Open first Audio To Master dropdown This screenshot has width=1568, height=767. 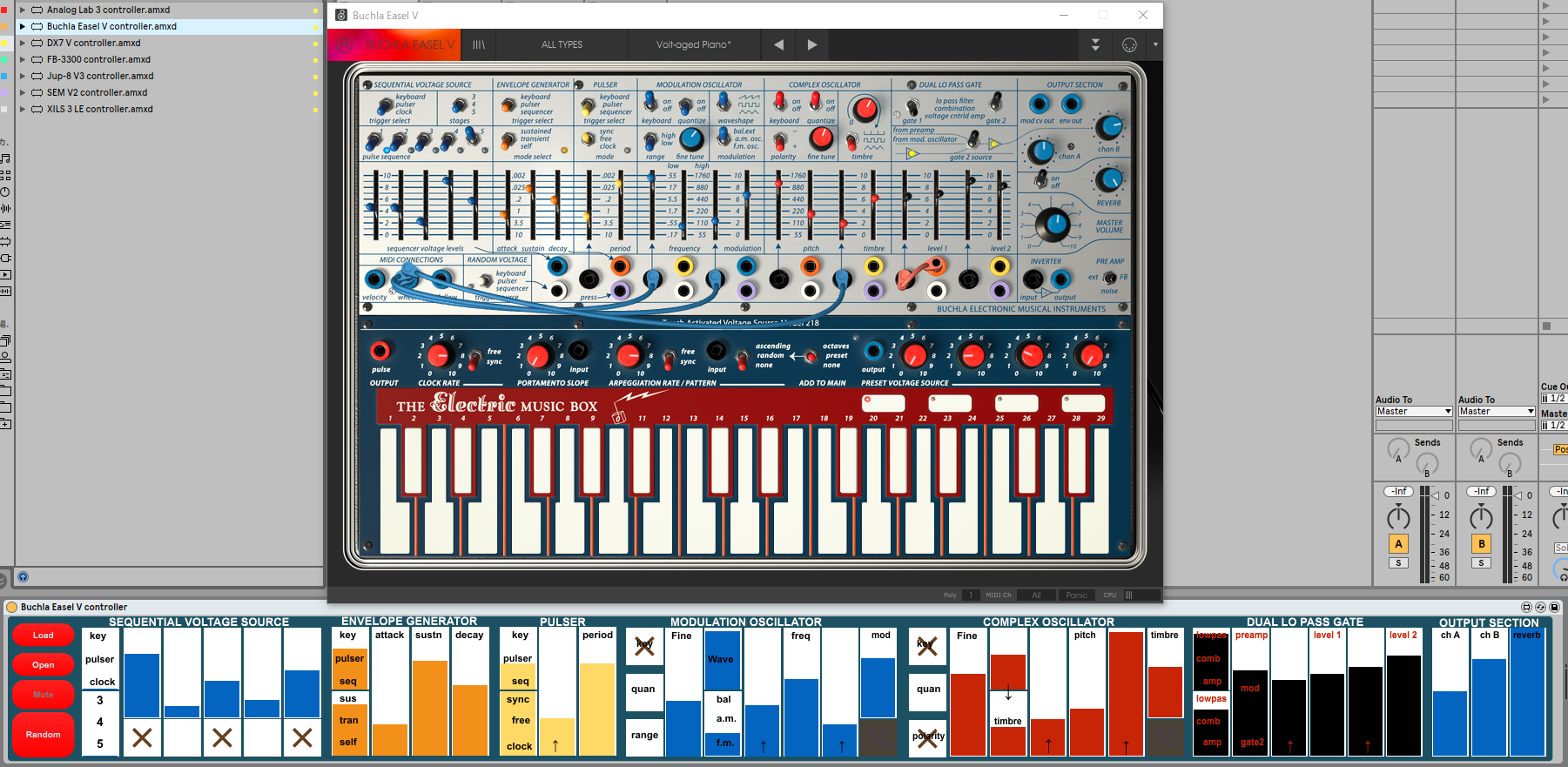pos(1413,412)
